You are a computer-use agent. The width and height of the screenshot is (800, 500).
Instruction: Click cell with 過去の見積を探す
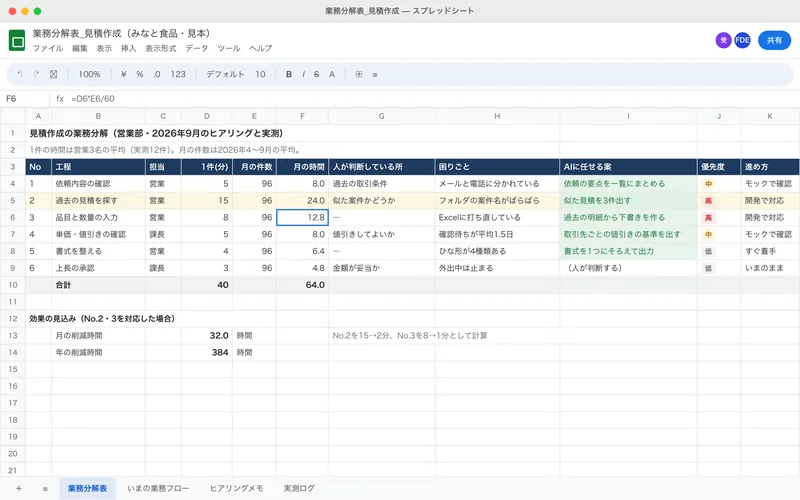click(x=98, y=201)
